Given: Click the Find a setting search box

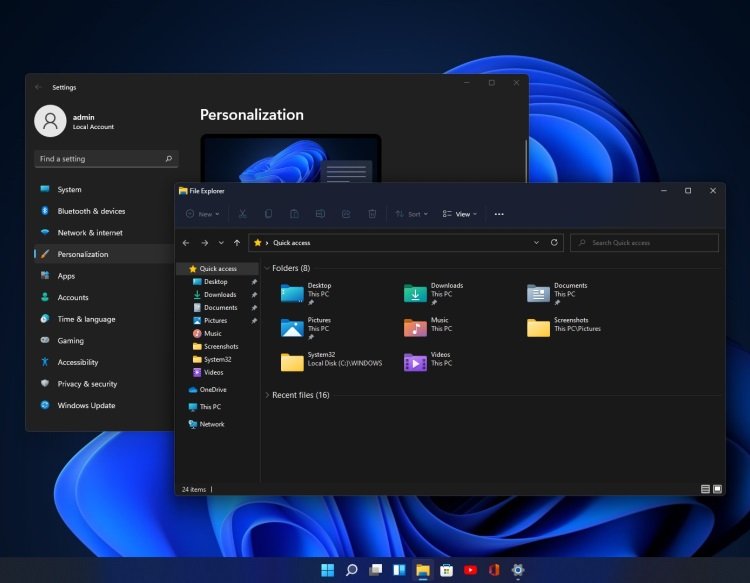Looking at the screenshot, I should point(106,159).
